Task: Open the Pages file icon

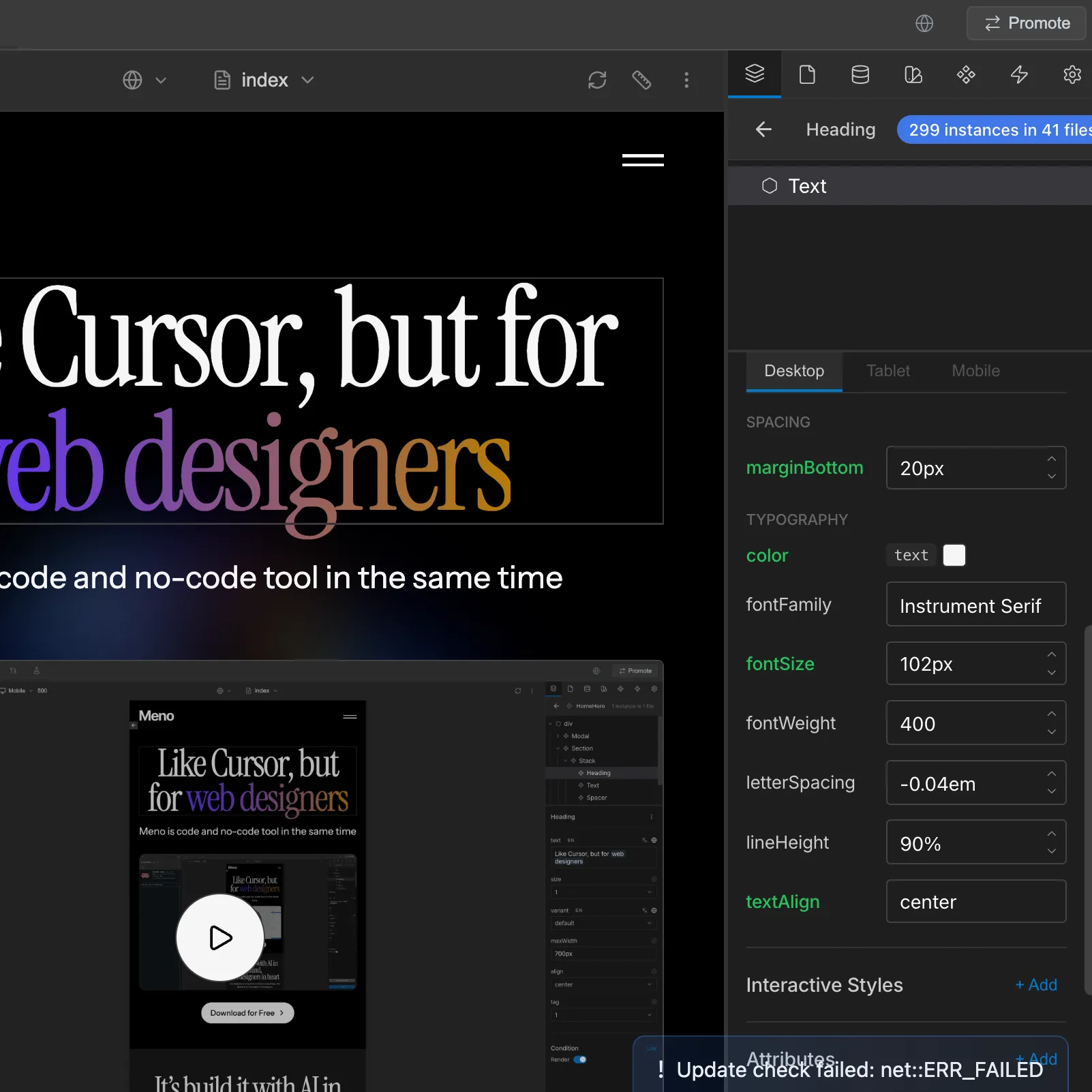Action: coord(807,74)
